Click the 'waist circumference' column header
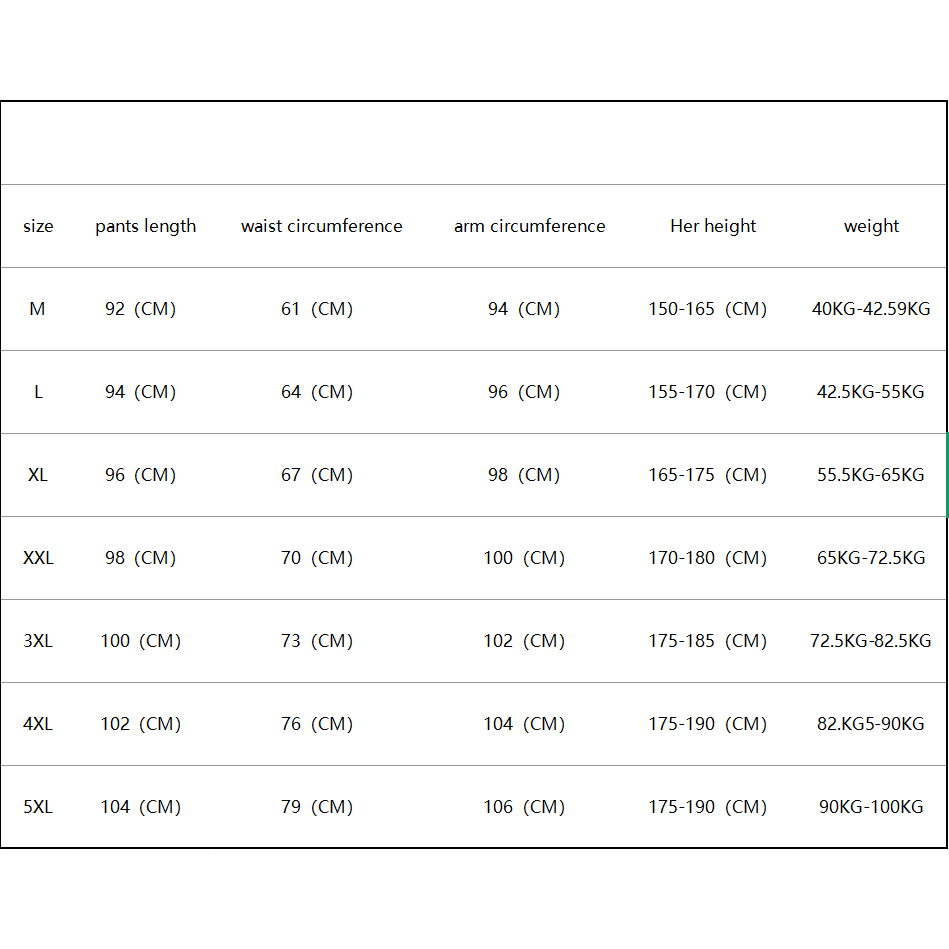Screen dimensions: 949x949 (321, 226)
